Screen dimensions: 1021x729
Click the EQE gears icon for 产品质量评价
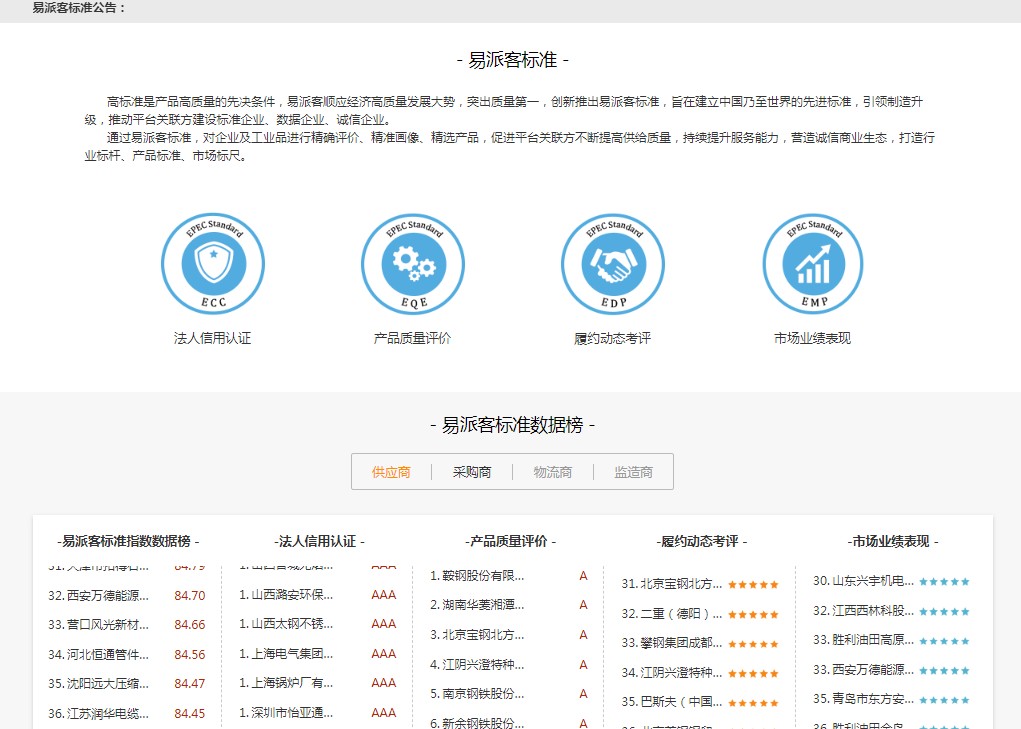pos(412,263)
